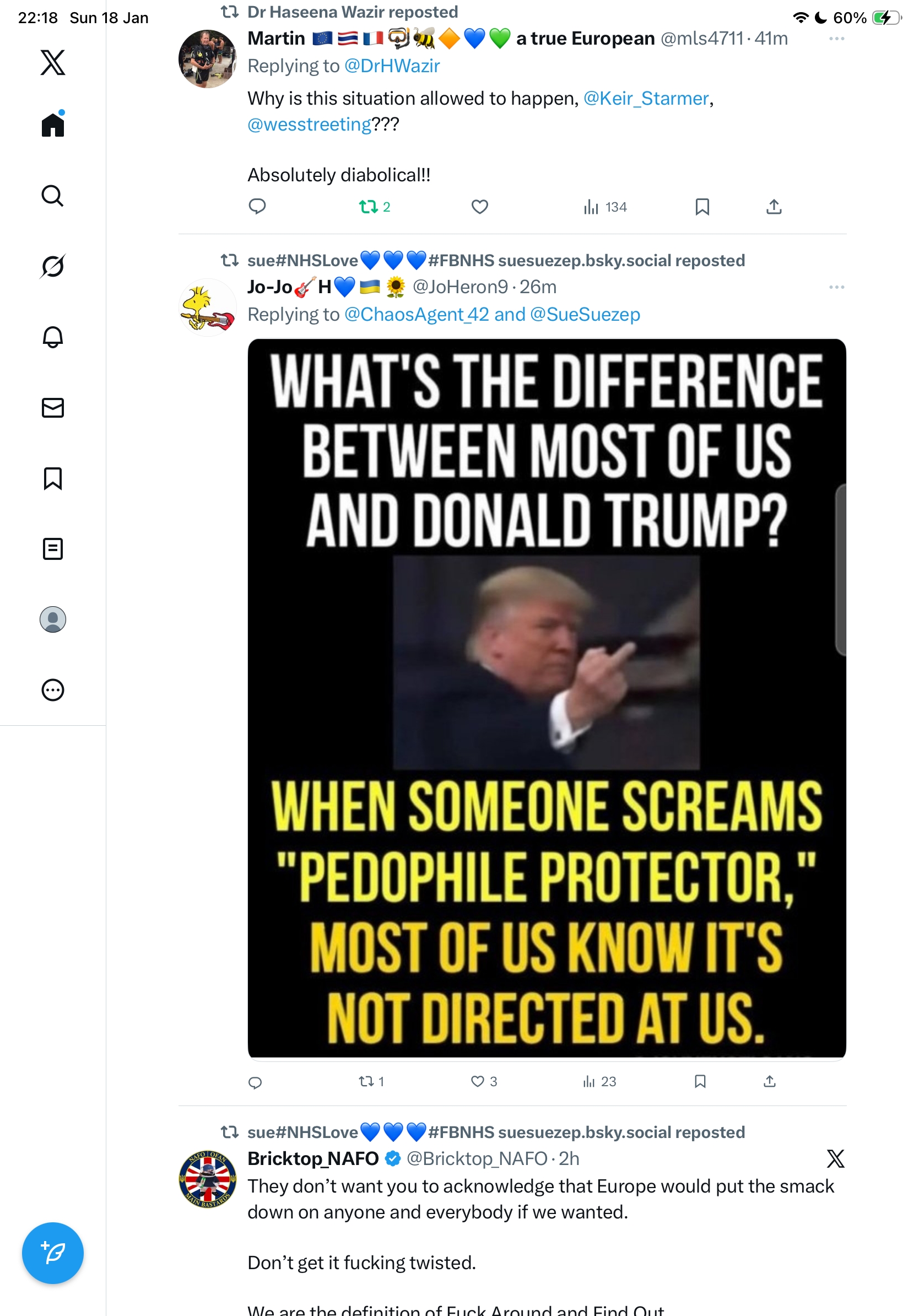This screenshot has width=919, height=1316.
Task: Open more options on Martin's post
Action: point(836,39)
